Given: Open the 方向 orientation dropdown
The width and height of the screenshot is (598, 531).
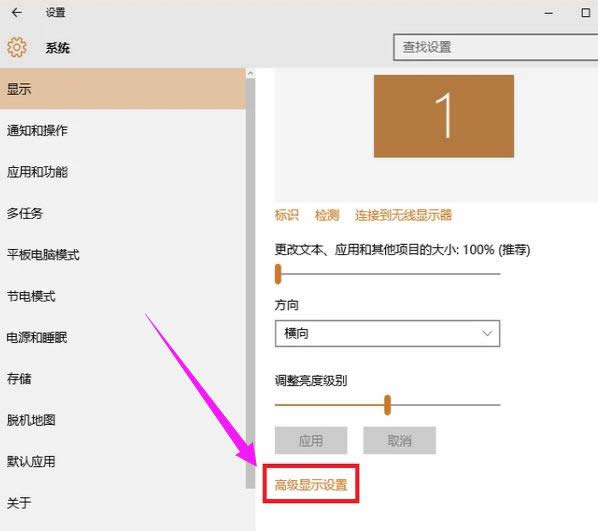Looking at the screenshot, I should [x=387, y=333].
